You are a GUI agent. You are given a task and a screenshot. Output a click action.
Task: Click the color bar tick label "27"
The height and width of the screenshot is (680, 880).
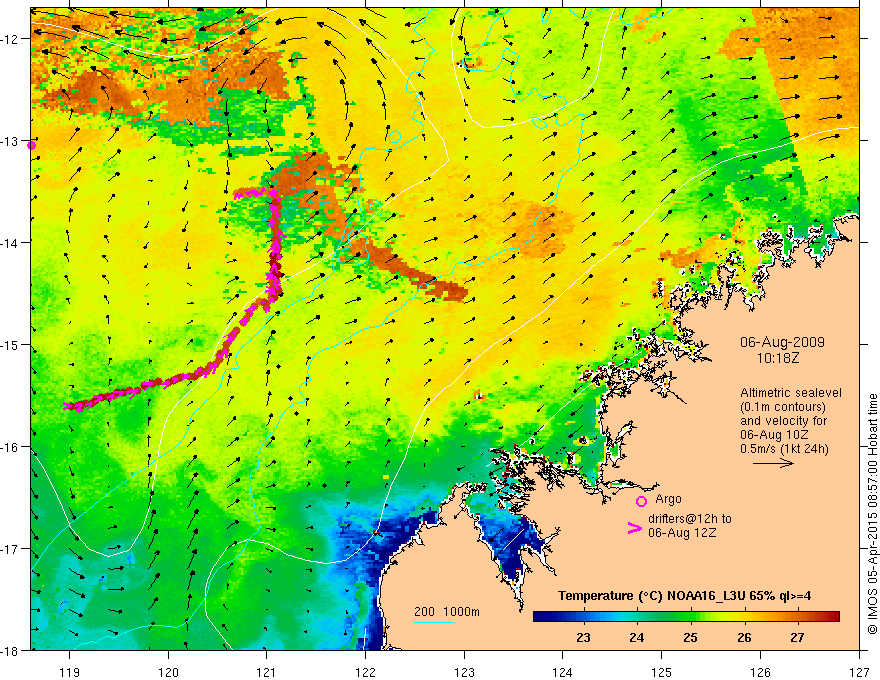click(x=797, y=638)
